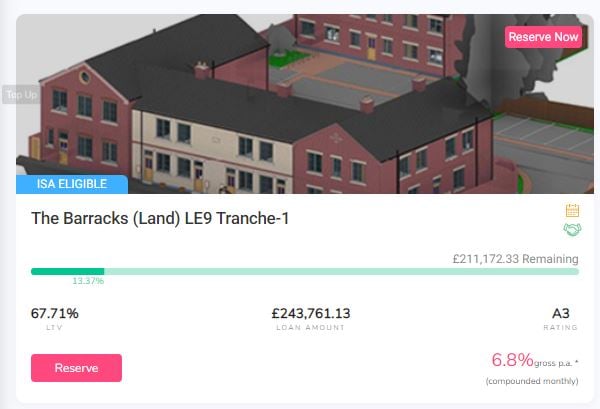Click the faded Top Up side tab
This screenshot has width=600, height=409.
click(x=21, y=95)
